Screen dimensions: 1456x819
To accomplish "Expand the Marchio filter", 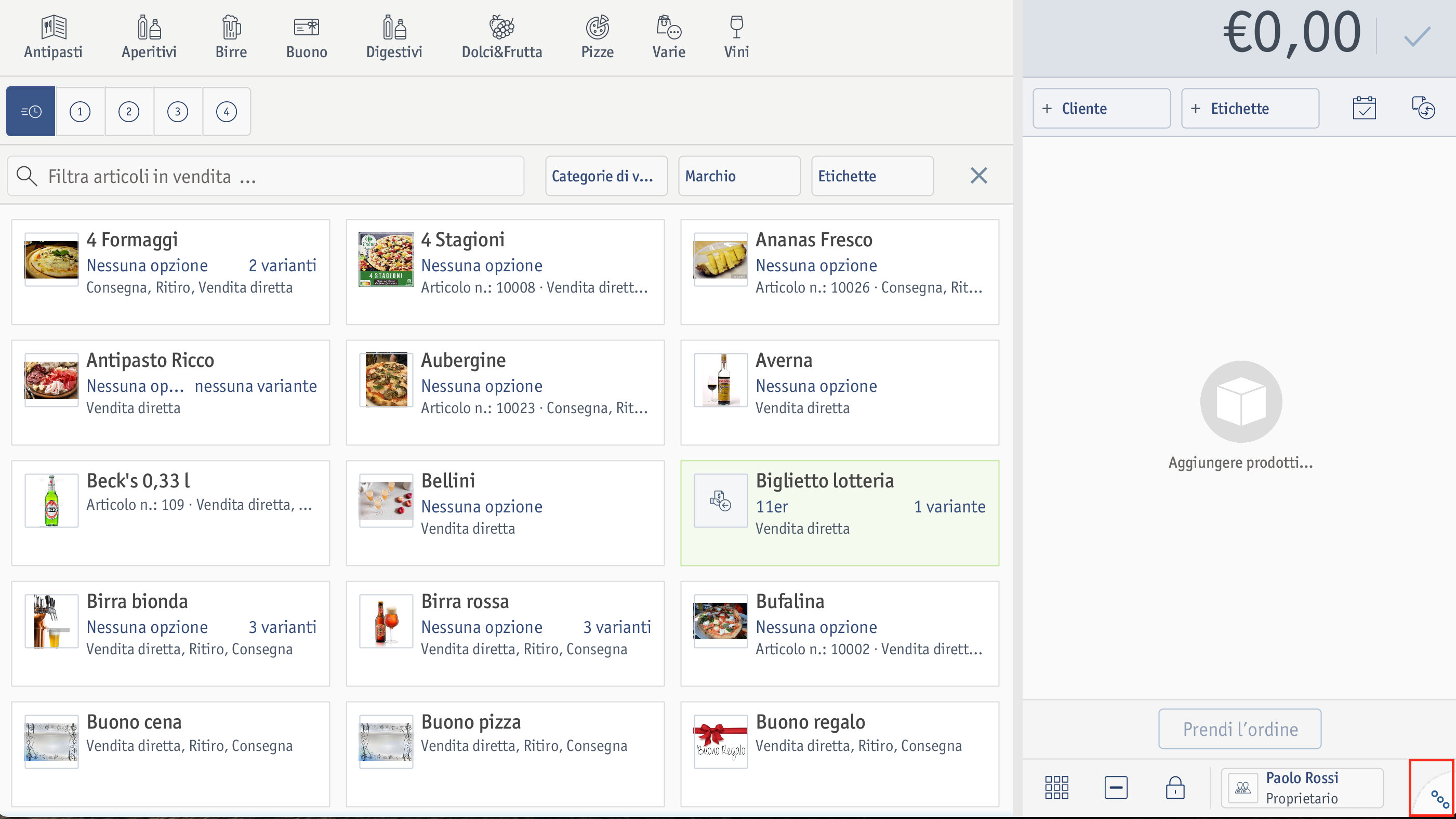I will (739, 176).
